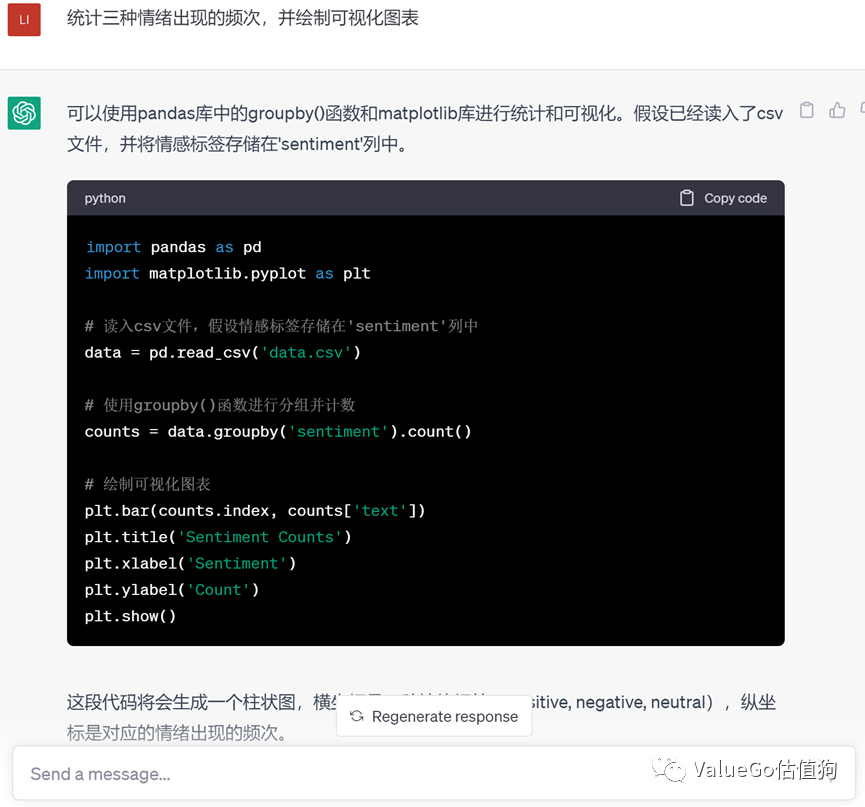Screen dimensions: 865x807
Task: Give the response a thumbs up
Action: pyautogui.click(x=837, y=111)
